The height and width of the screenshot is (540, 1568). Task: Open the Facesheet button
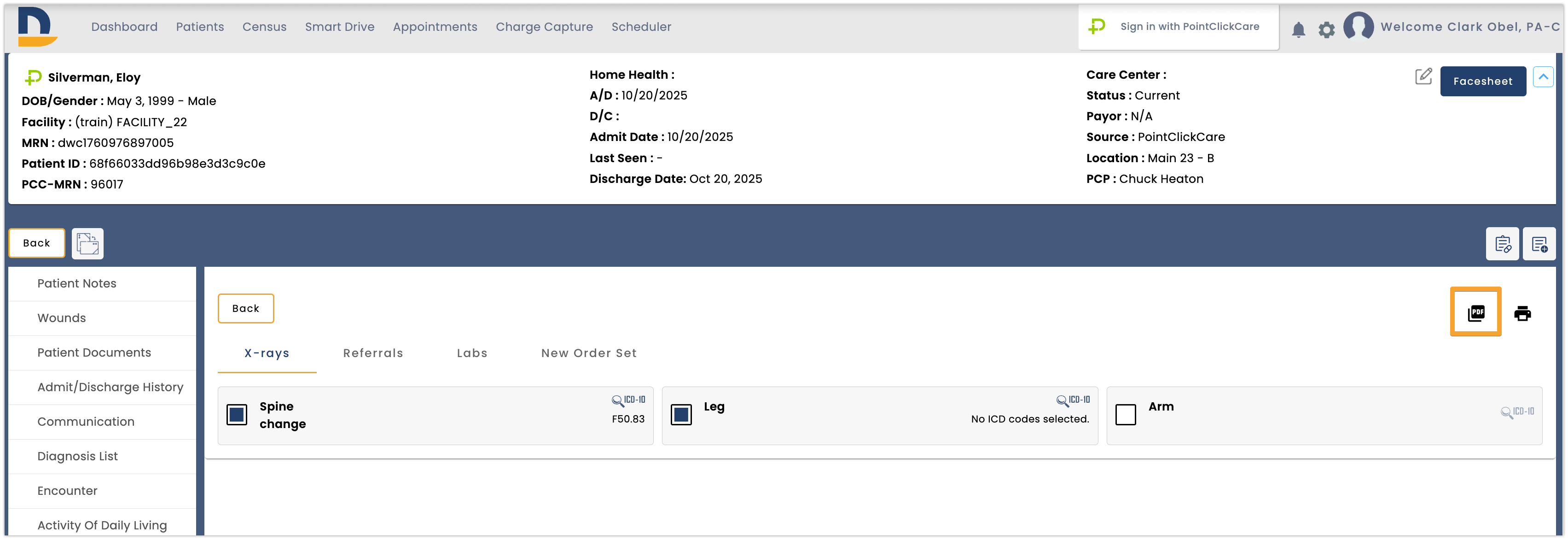coord(1483,81)
